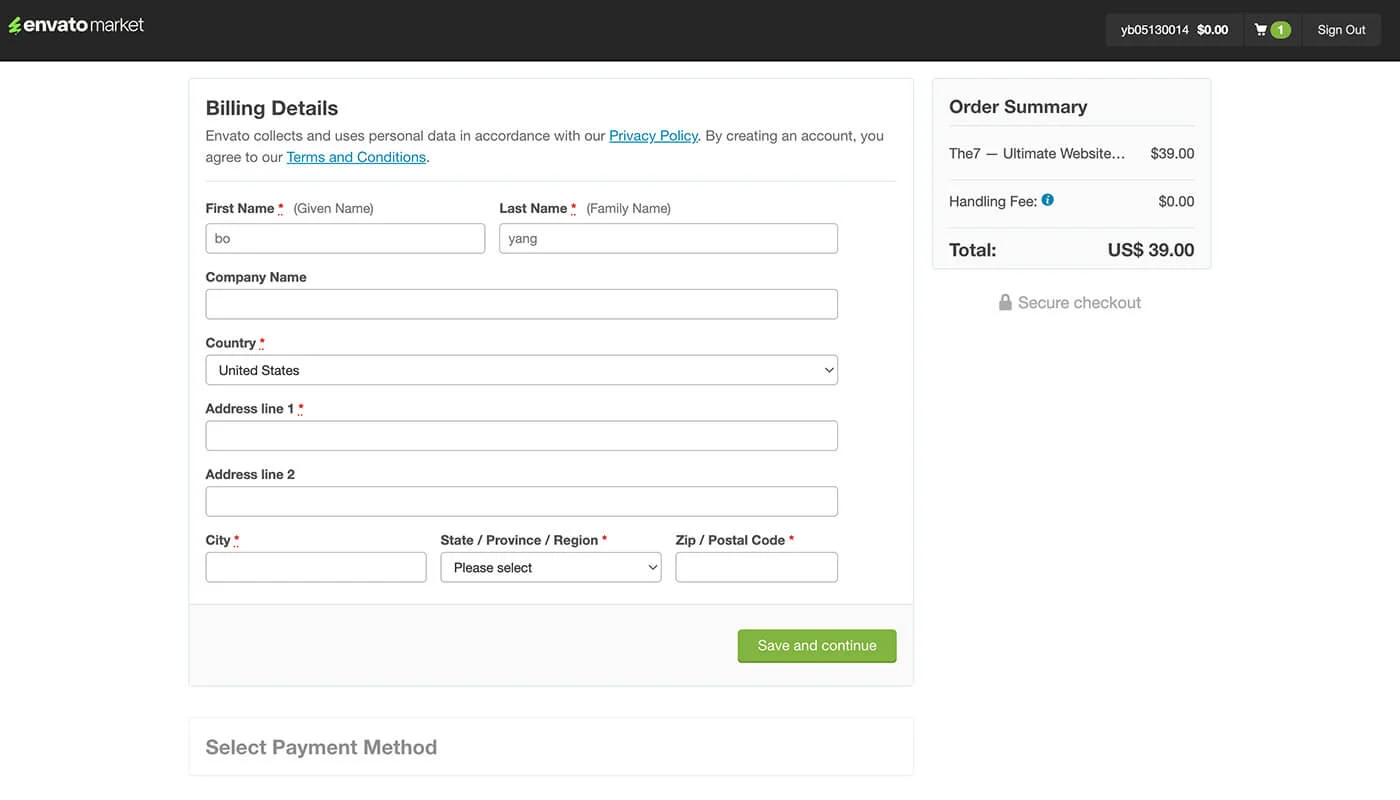
Task: Open the shopping cart icon
Action: coord(1261,30)
